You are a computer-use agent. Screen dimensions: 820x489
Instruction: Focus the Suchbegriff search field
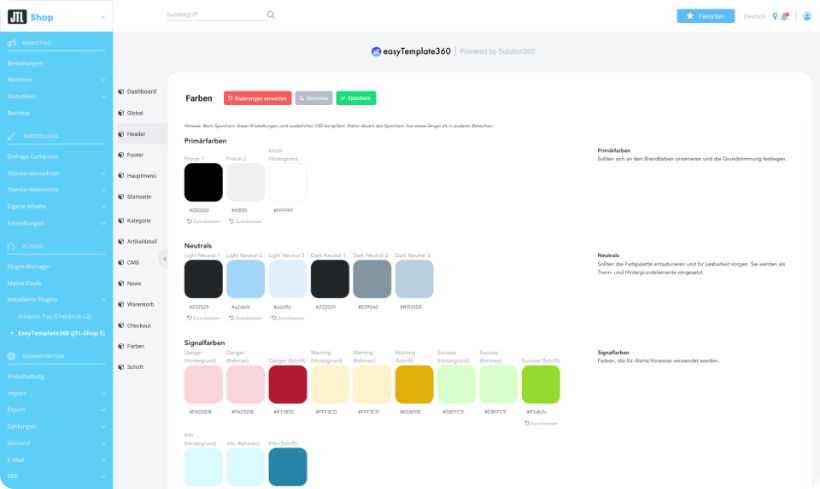tap(215, 15)
